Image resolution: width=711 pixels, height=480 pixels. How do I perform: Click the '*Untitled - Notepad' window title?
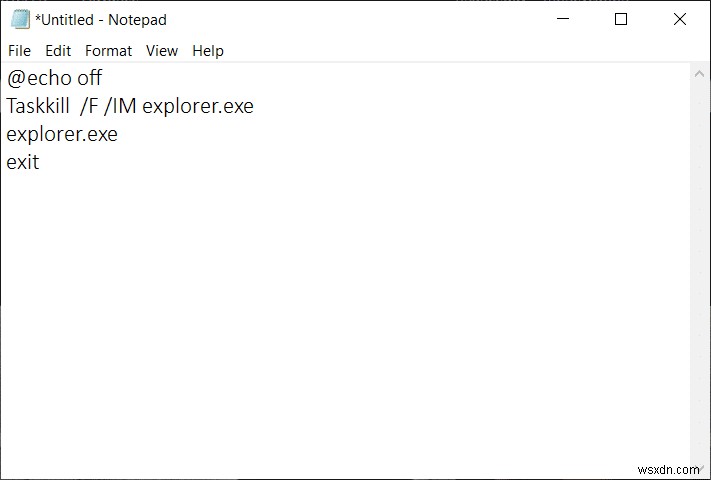(101, 20)
